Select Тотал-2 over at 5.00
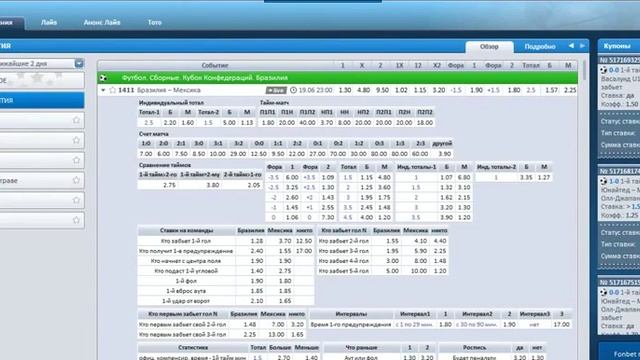This screenshot has height=360, width=640. pyautogui.click(x=229, y=122)
